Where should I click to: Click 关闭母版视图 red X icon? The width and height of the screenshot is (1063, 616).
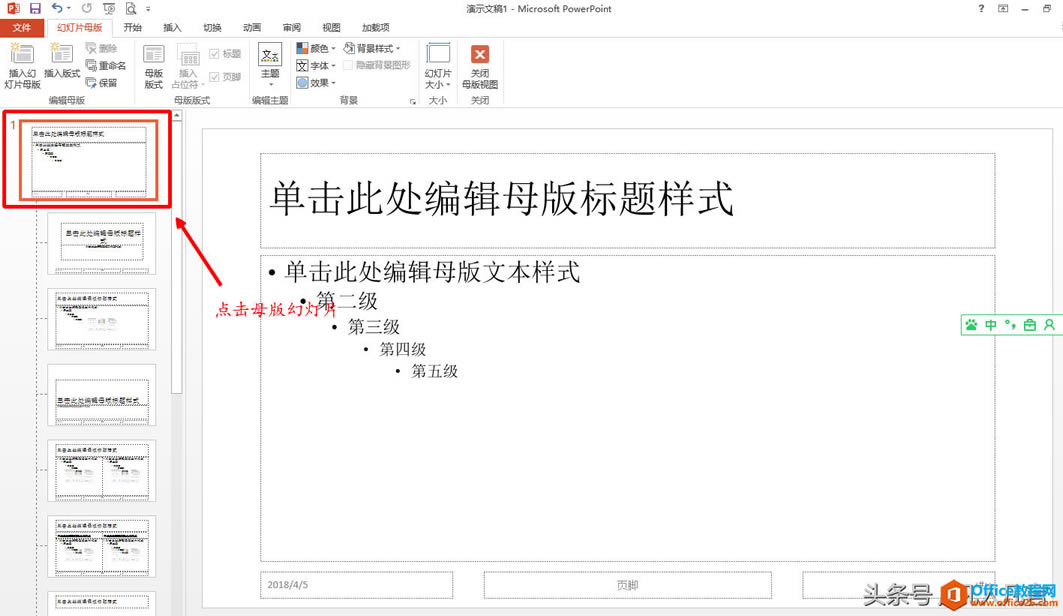(x=480, y=66)
